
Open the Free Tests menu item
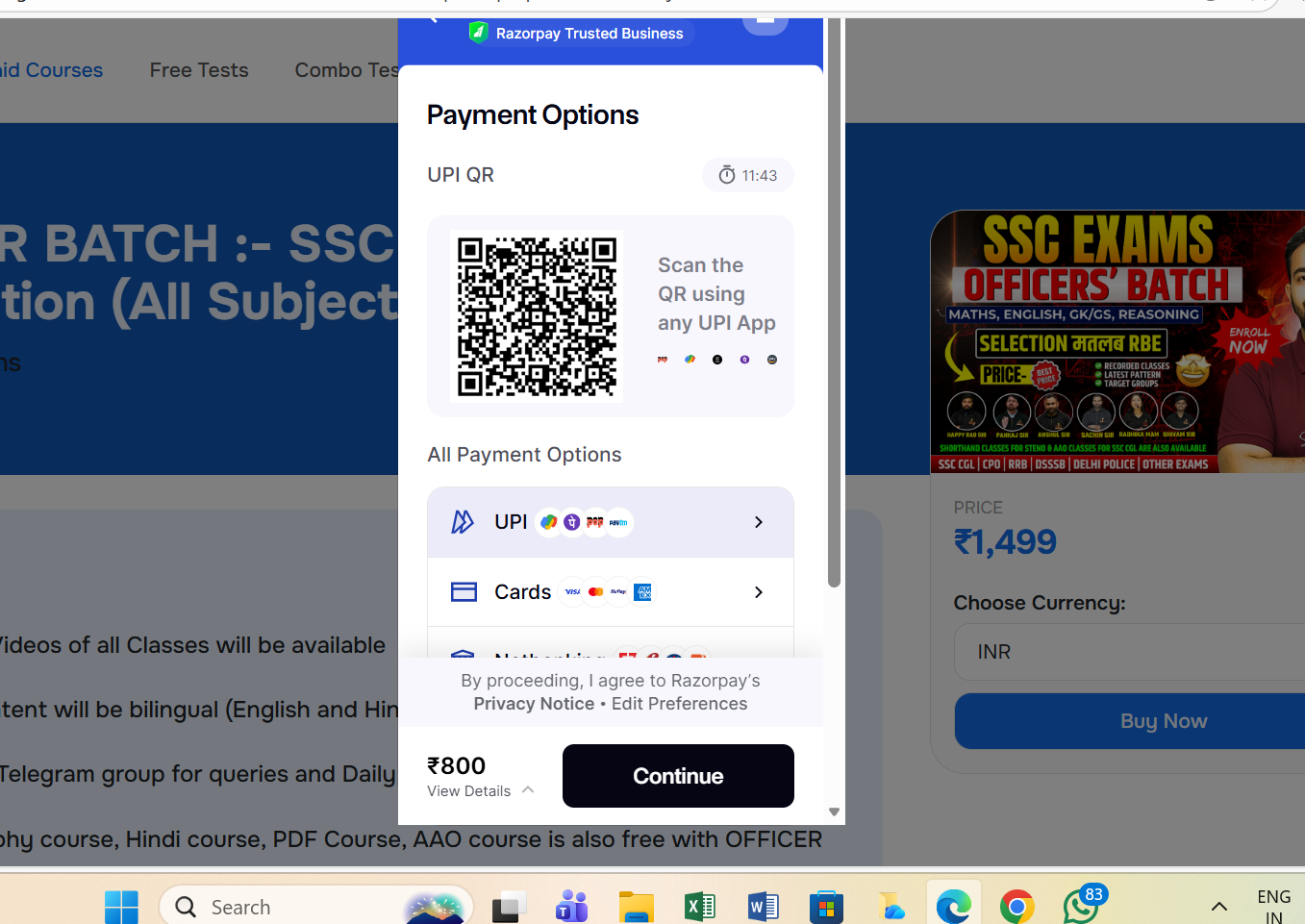coord(199,70)
